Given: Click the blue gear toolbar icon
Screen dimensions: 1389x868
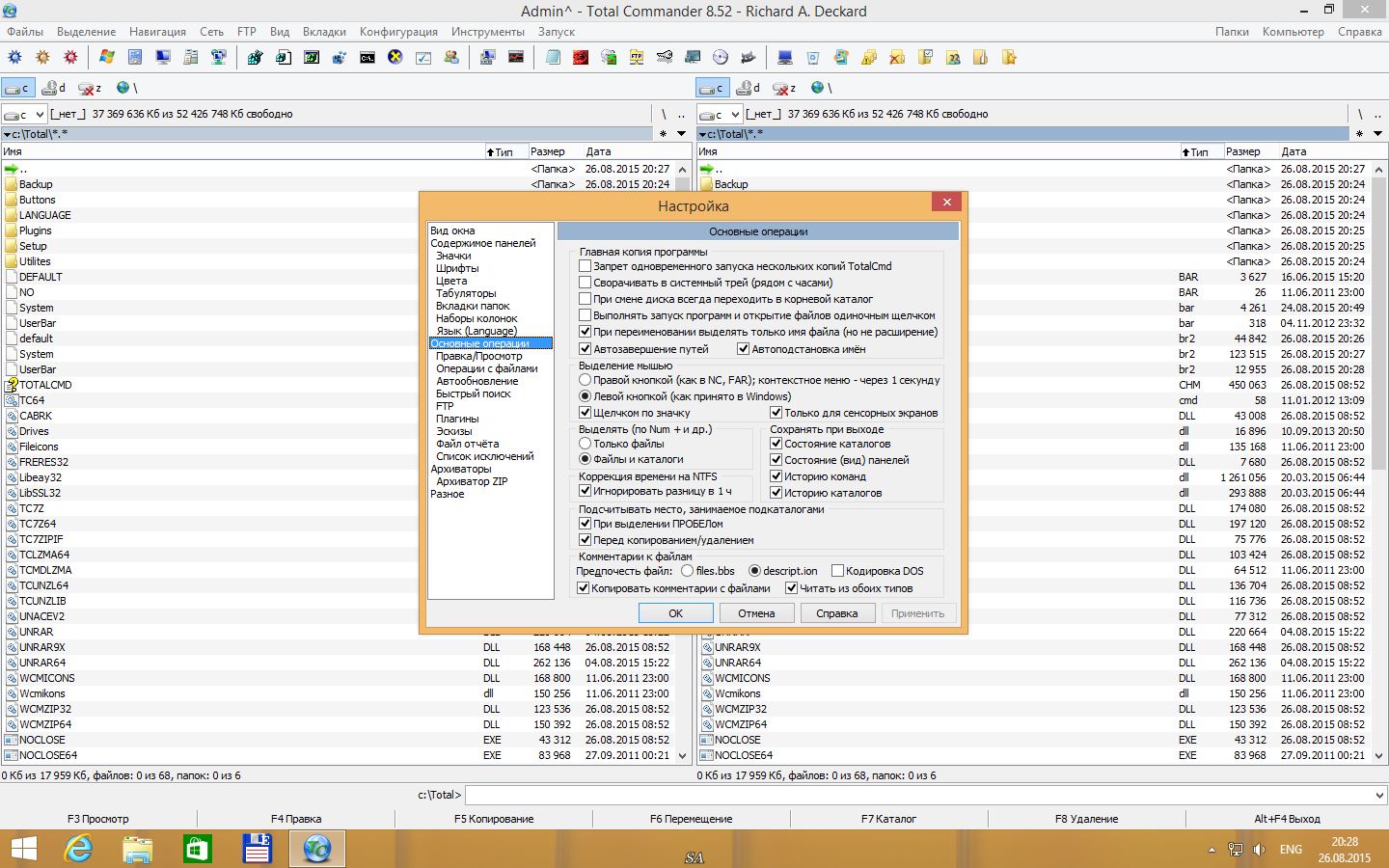Looking at the screenshot, I should [x=14, y=58].
